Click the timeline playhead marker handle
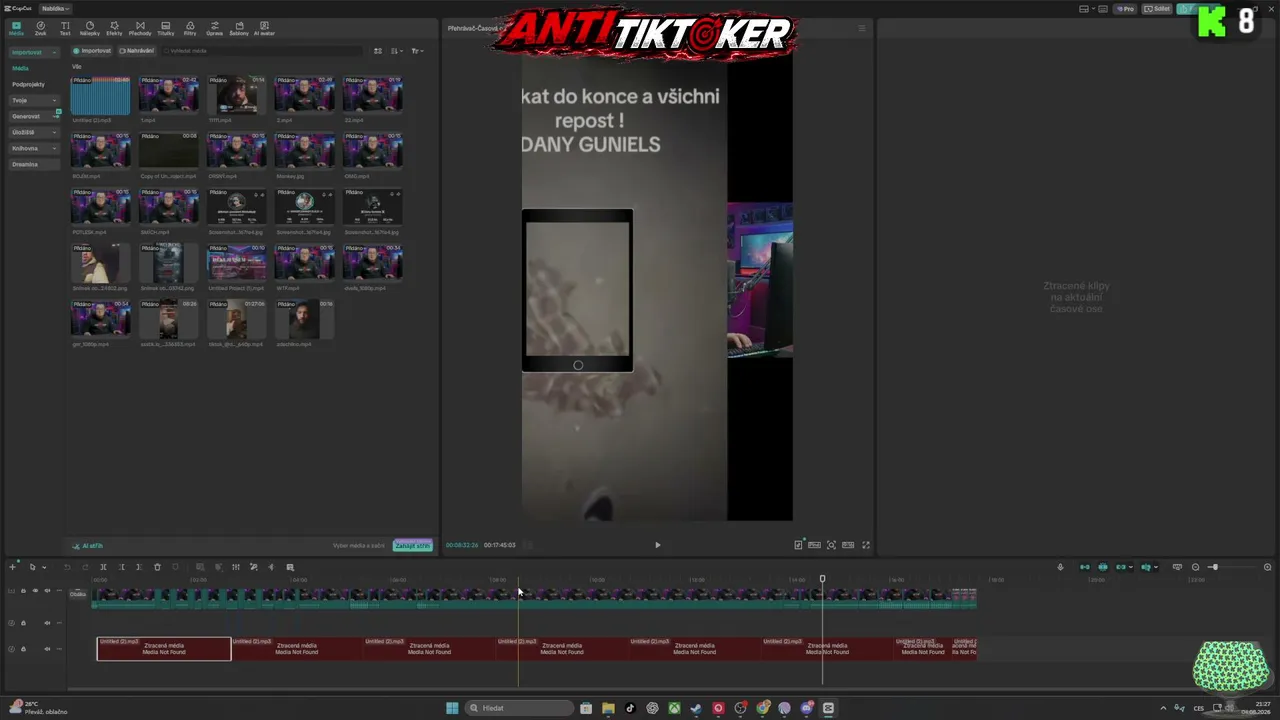 pos(822,579)
